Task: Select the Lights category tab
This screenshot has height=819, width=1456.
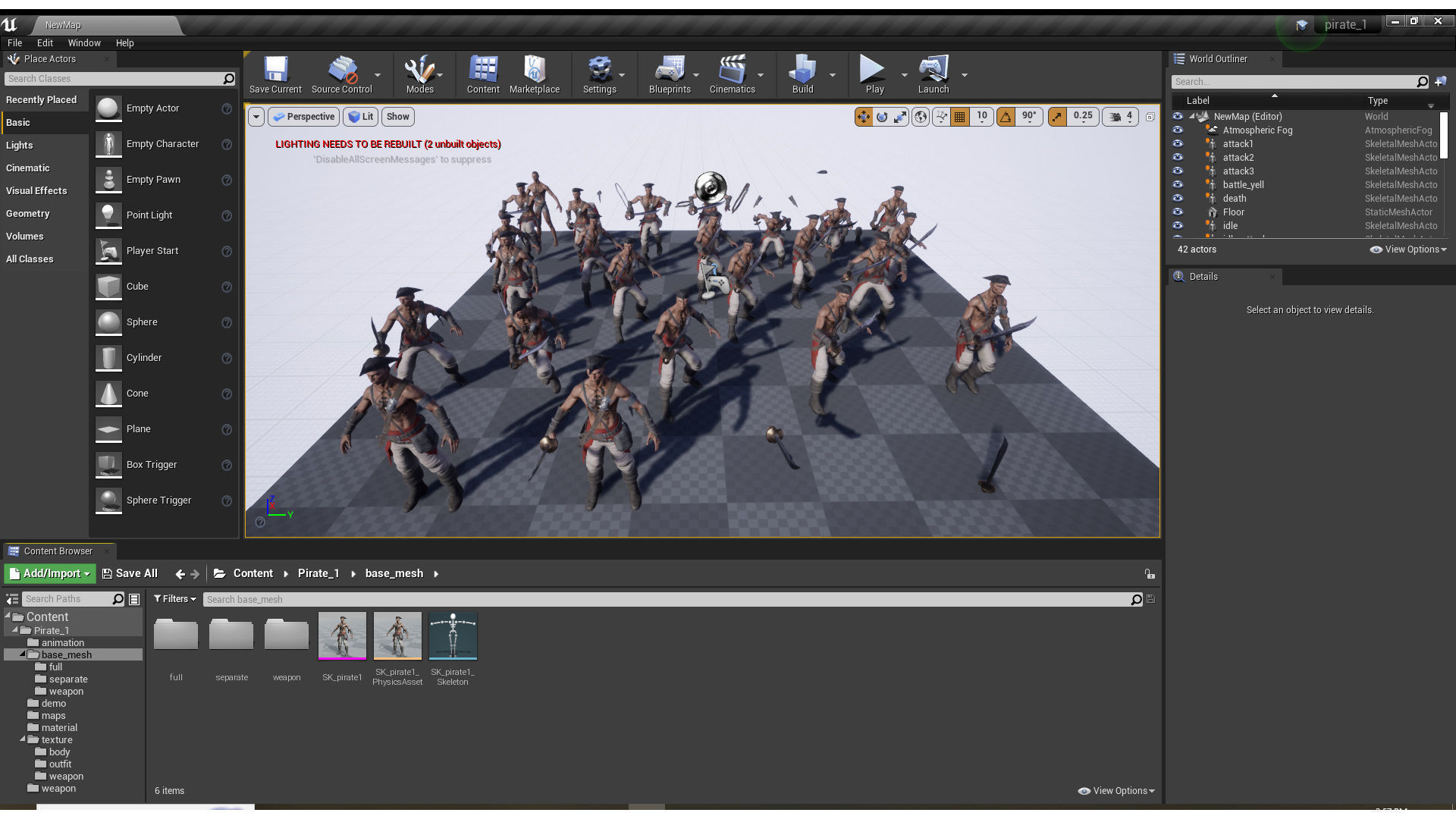Action: tap(20, 146)
